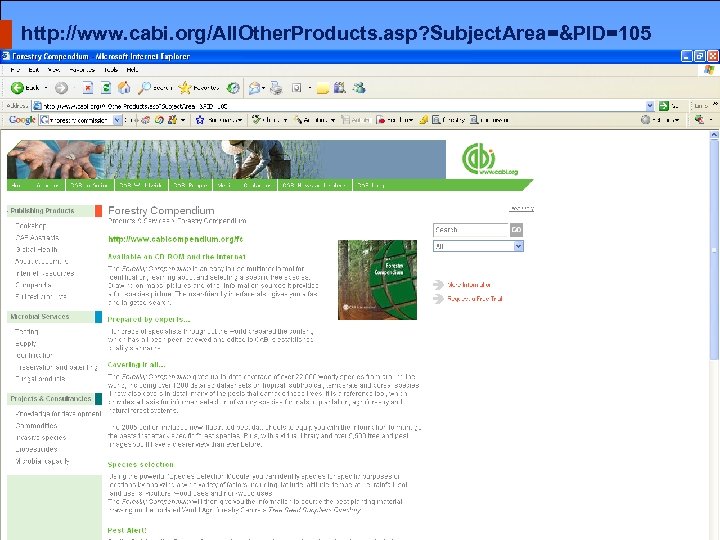Open CAB Abstracts in the left sidebar
The height and width of the screenshot is (540, 720).
37,237
